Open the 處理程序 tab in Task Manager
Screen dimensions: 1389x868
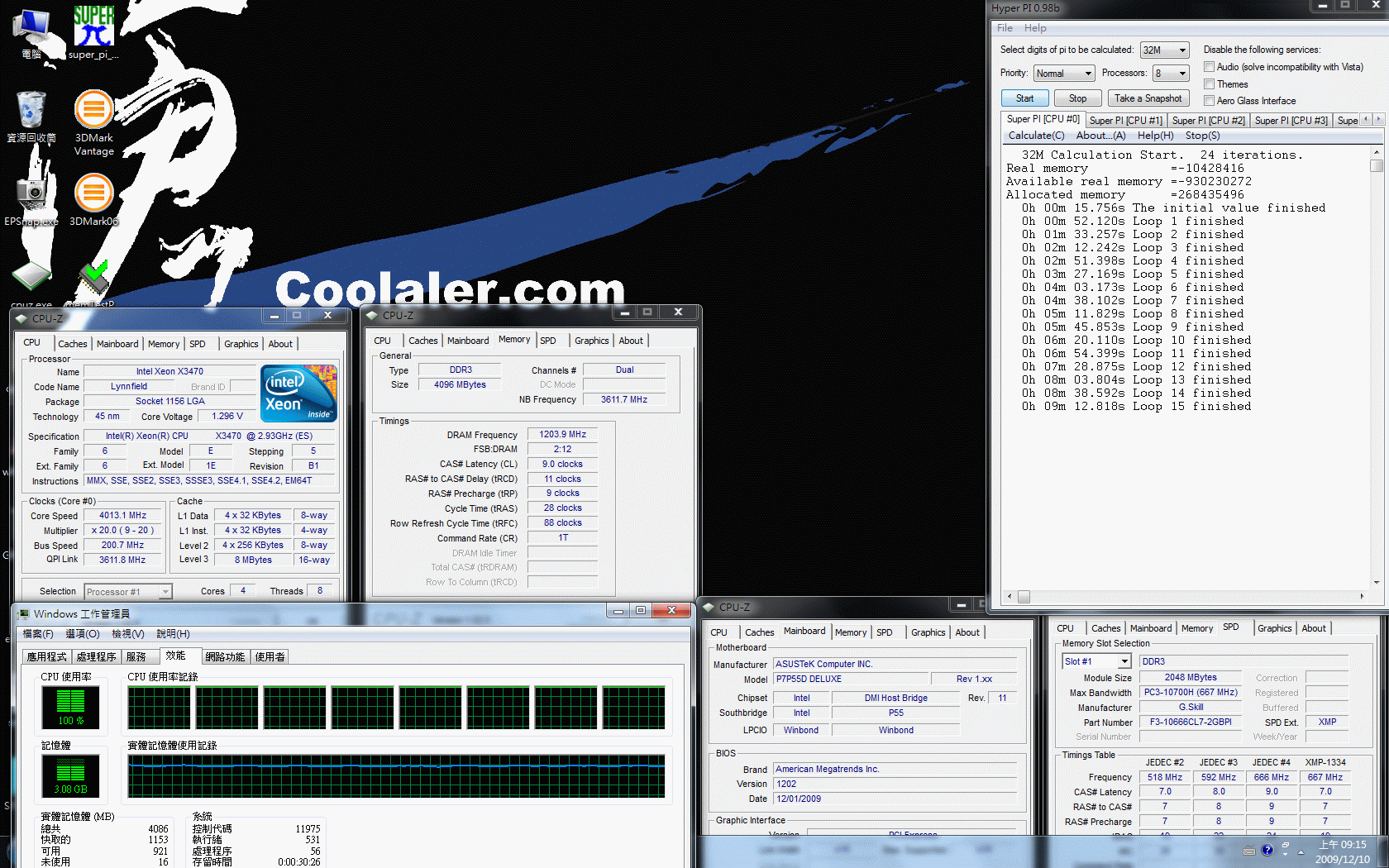[96, 657]
